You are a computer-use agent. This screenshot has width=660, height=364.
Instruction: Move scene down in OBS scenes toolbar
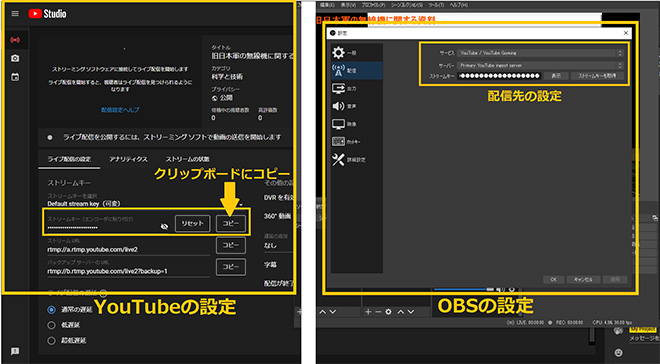(x=333, y=312)
